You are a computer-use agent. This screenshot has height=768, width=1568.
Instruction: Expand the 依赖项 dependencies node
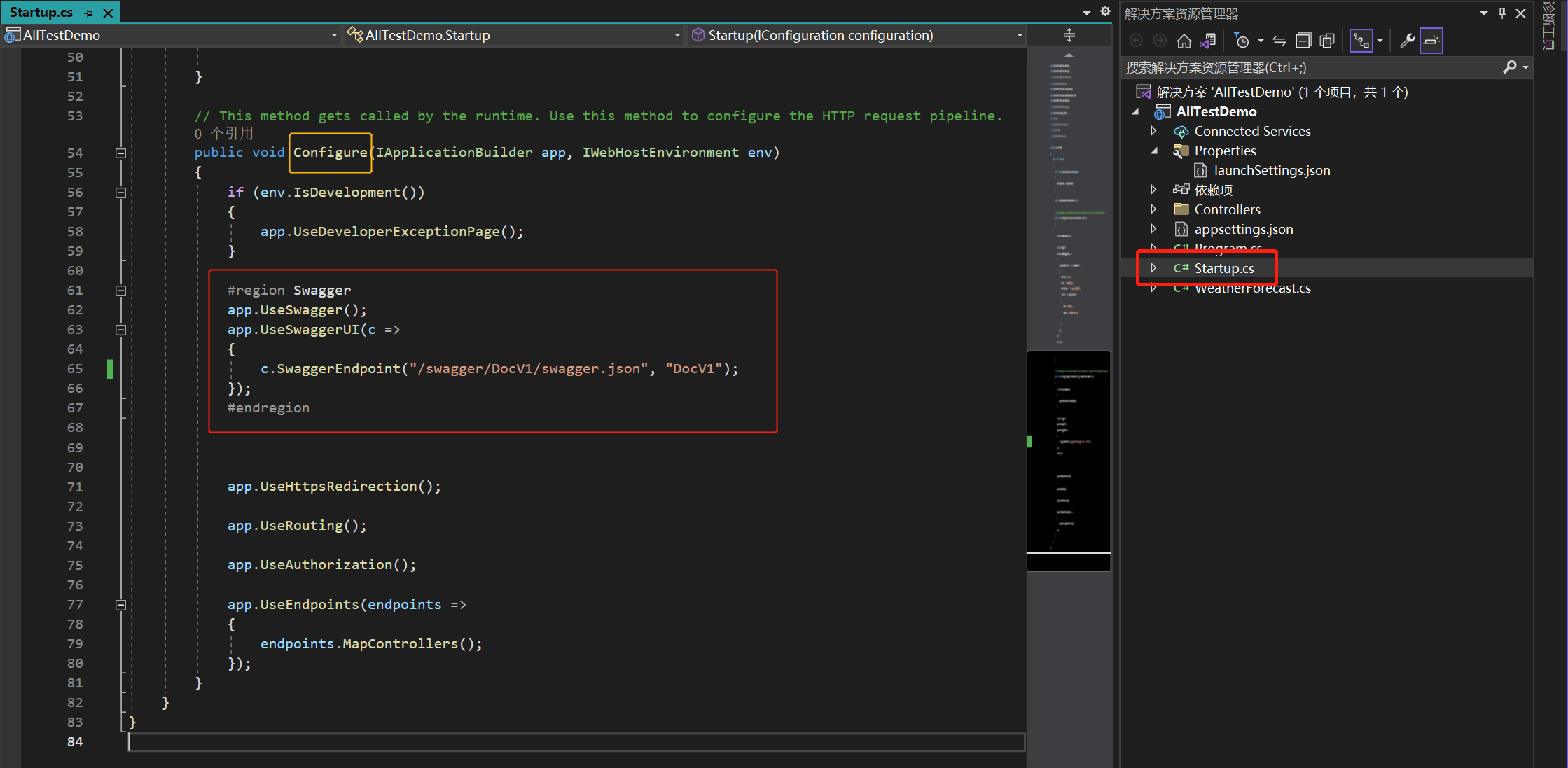pyautogui.click(x=1153, y=190)
